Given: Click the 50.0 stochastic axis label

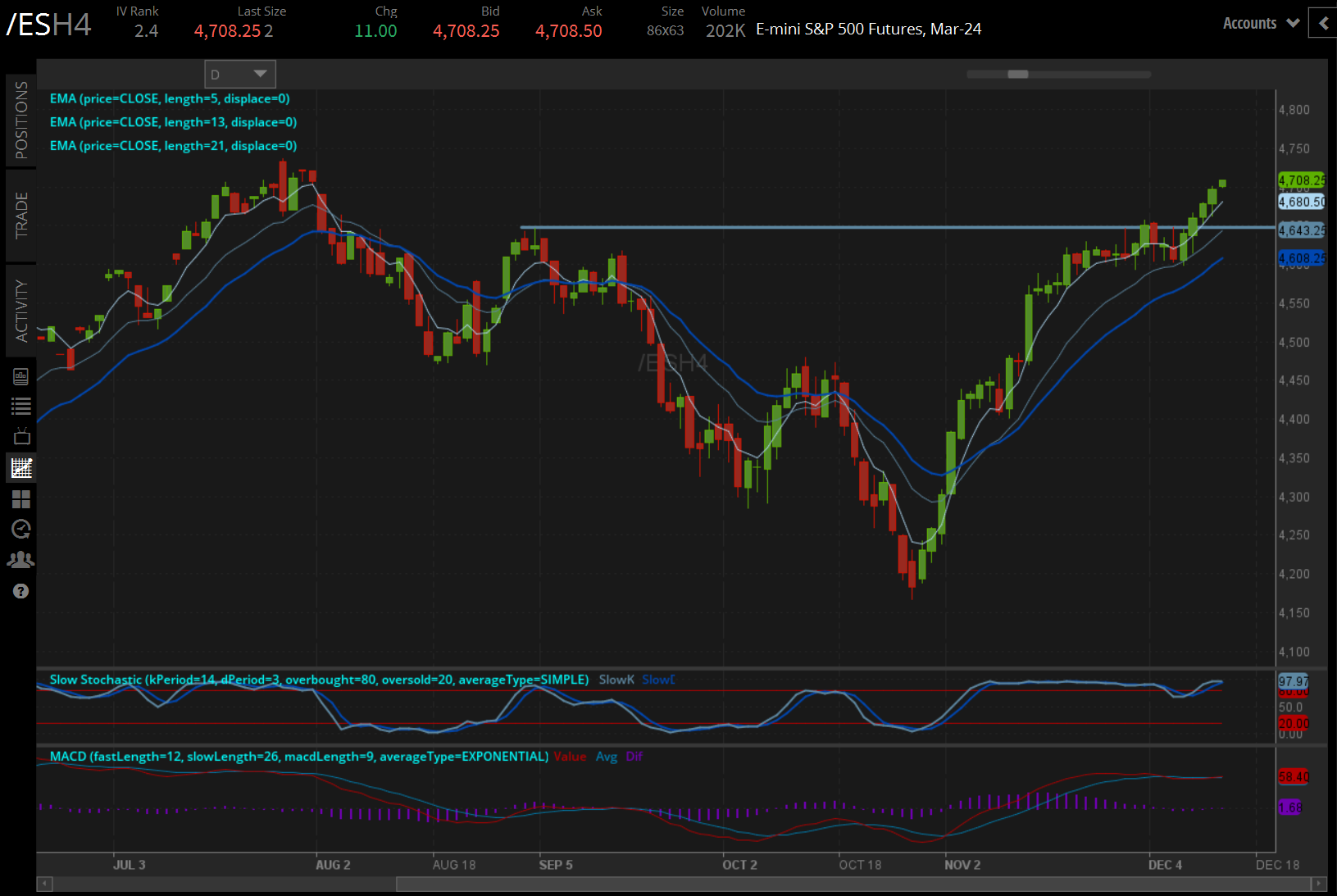Looking at the screenshot, I should click(x=1290, y=707).
